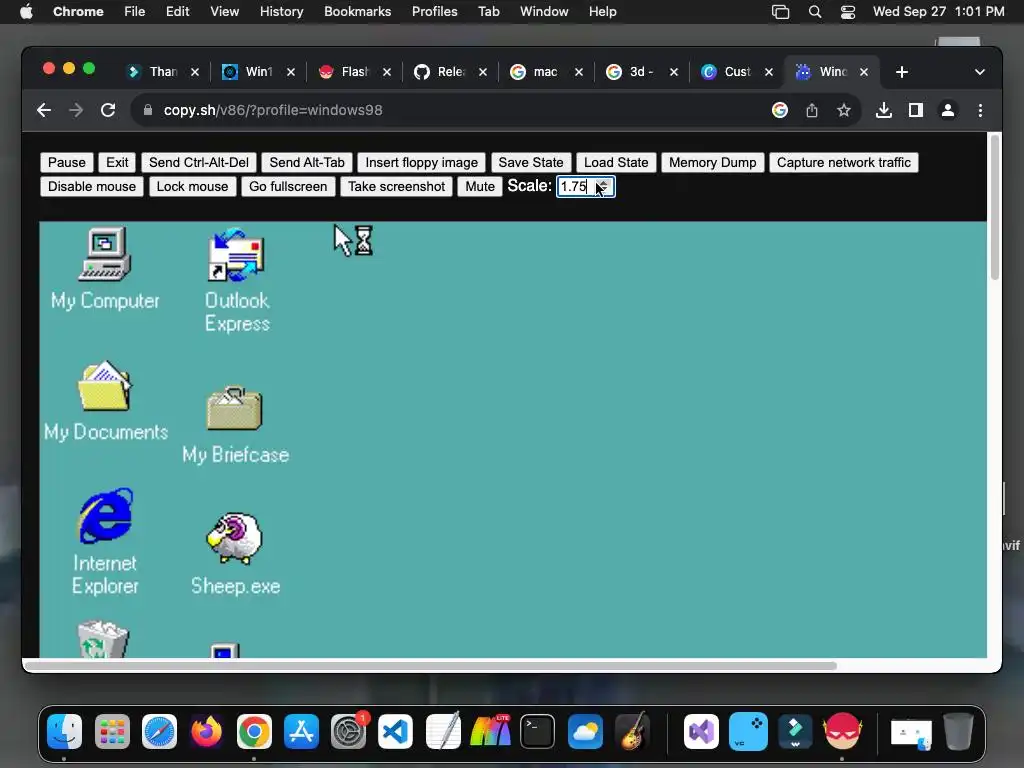Open the Chrome profile avatar
The height and width of the screenshot is (768, 1024).
[x=948, y=110]
